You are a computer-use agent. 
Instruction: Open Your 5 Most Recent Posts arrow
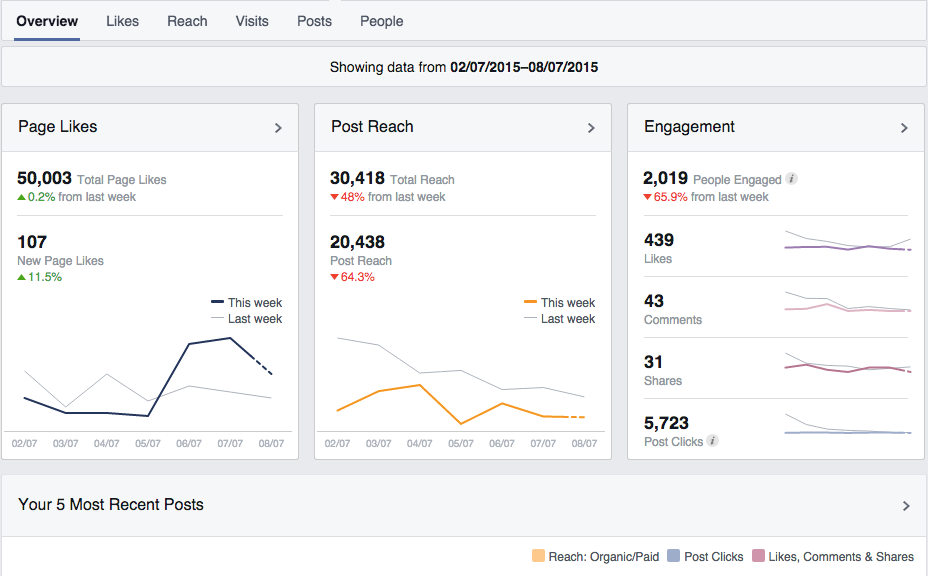pyautogui.click(x=906, y=506)
